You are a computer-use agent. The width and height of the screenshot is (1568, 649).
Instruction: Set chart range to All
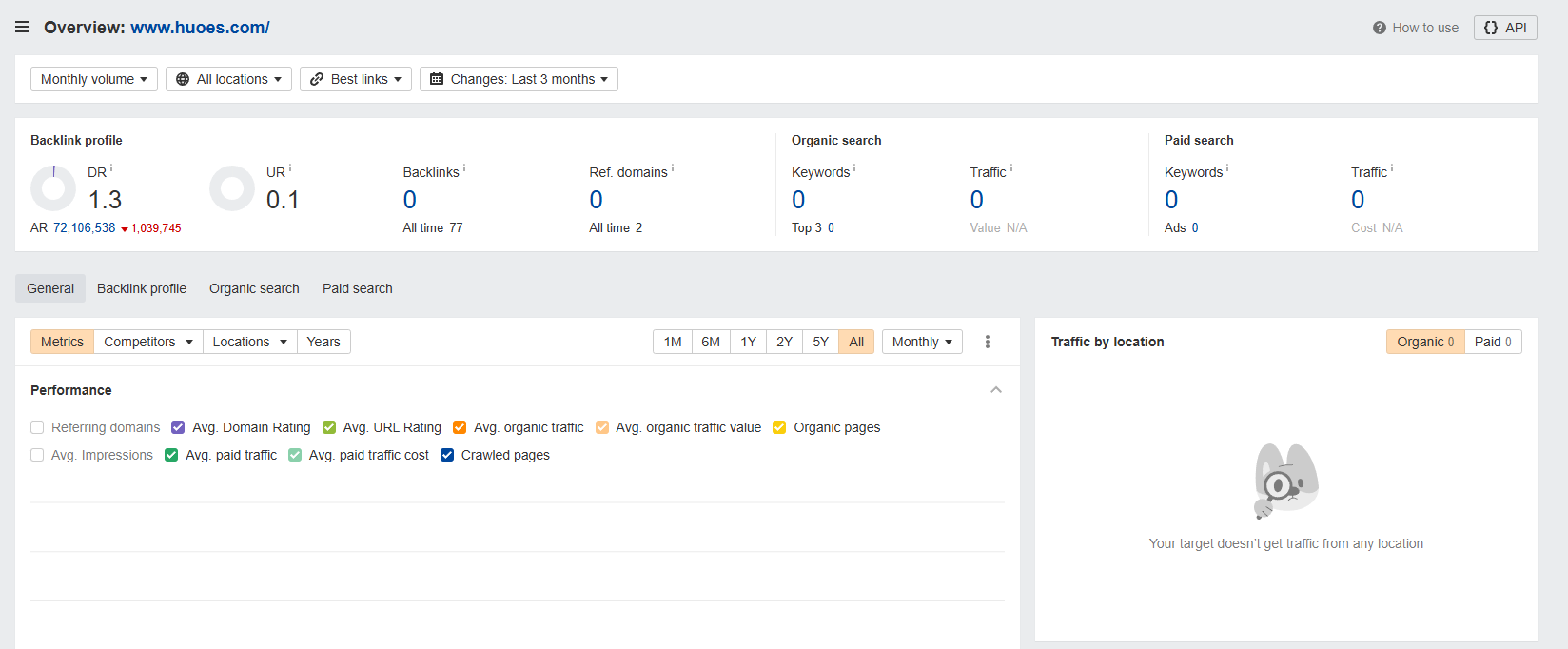pos(856,342)
